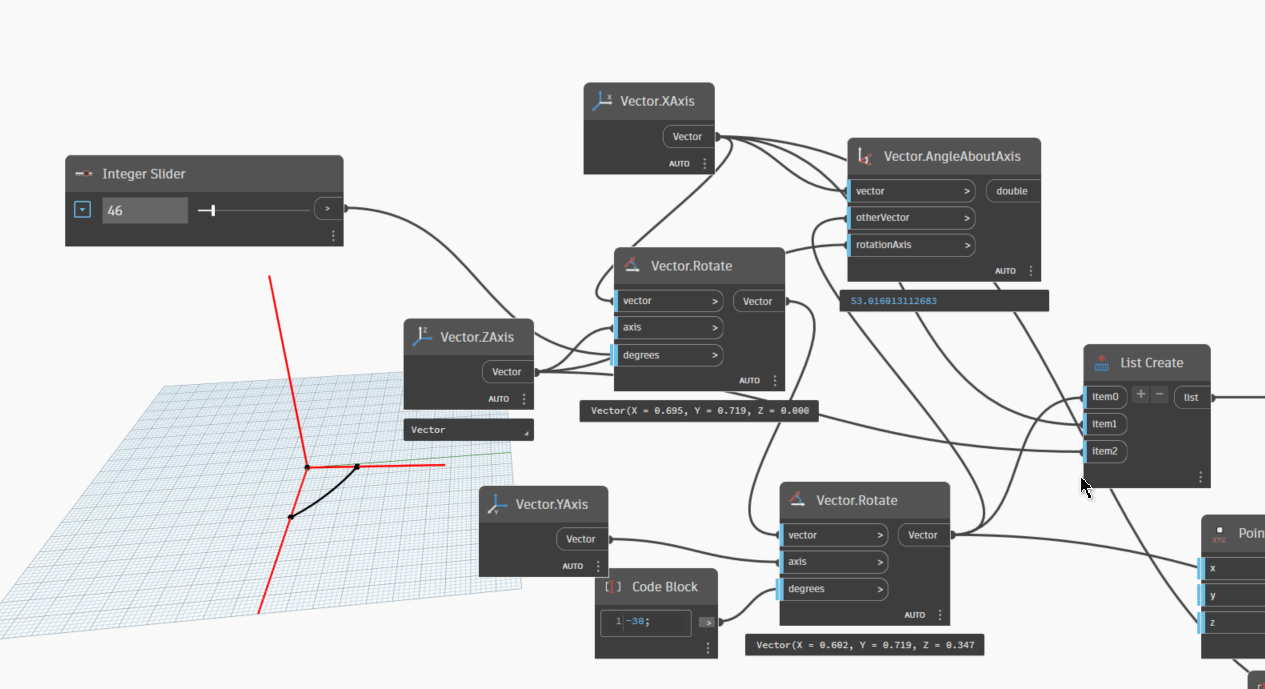
Task: Add an item with List Create plus button
Action: pyautogui.click(x=1140, y=395)
